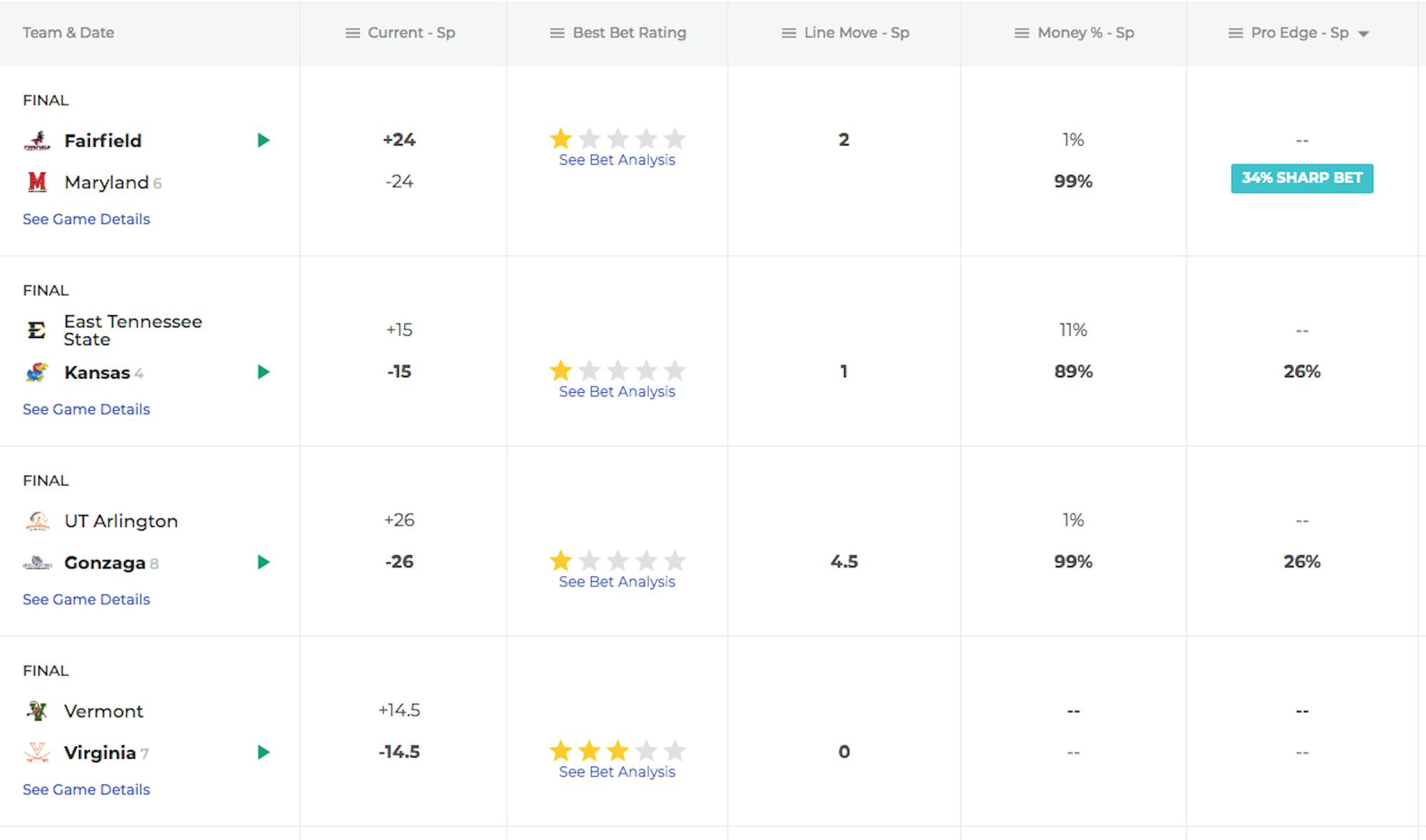Screen dimensions: 1426x840
Task: Click the East Tennessee State logo
Action: [x=37, y=330]
